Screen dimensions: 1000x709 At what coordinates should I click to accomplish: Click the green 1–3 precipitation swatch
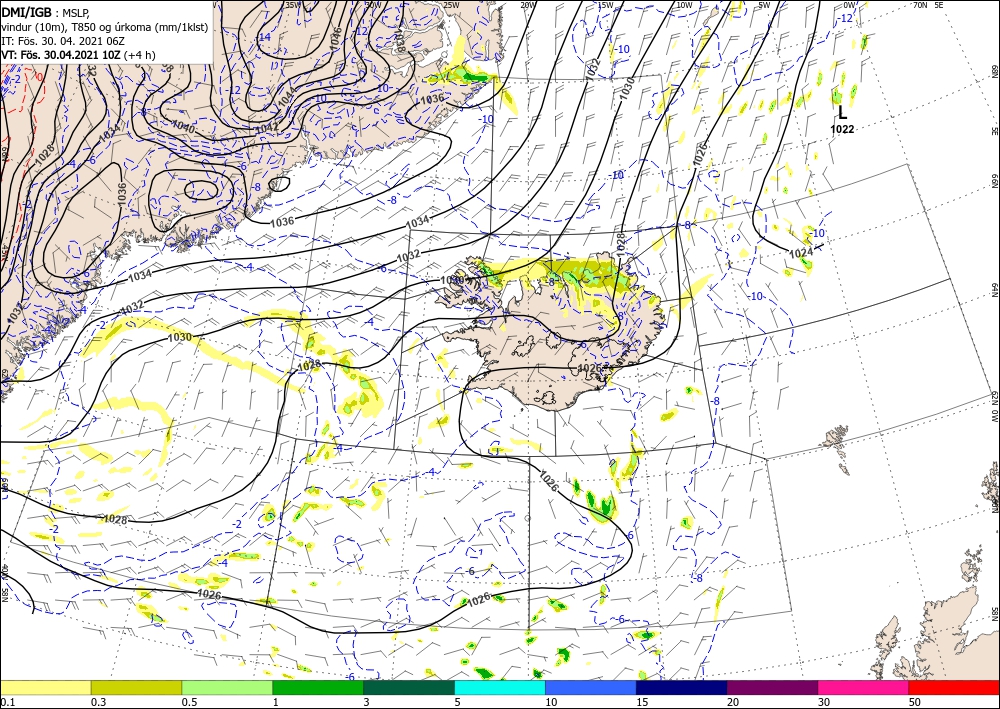(x=318, y=687)
